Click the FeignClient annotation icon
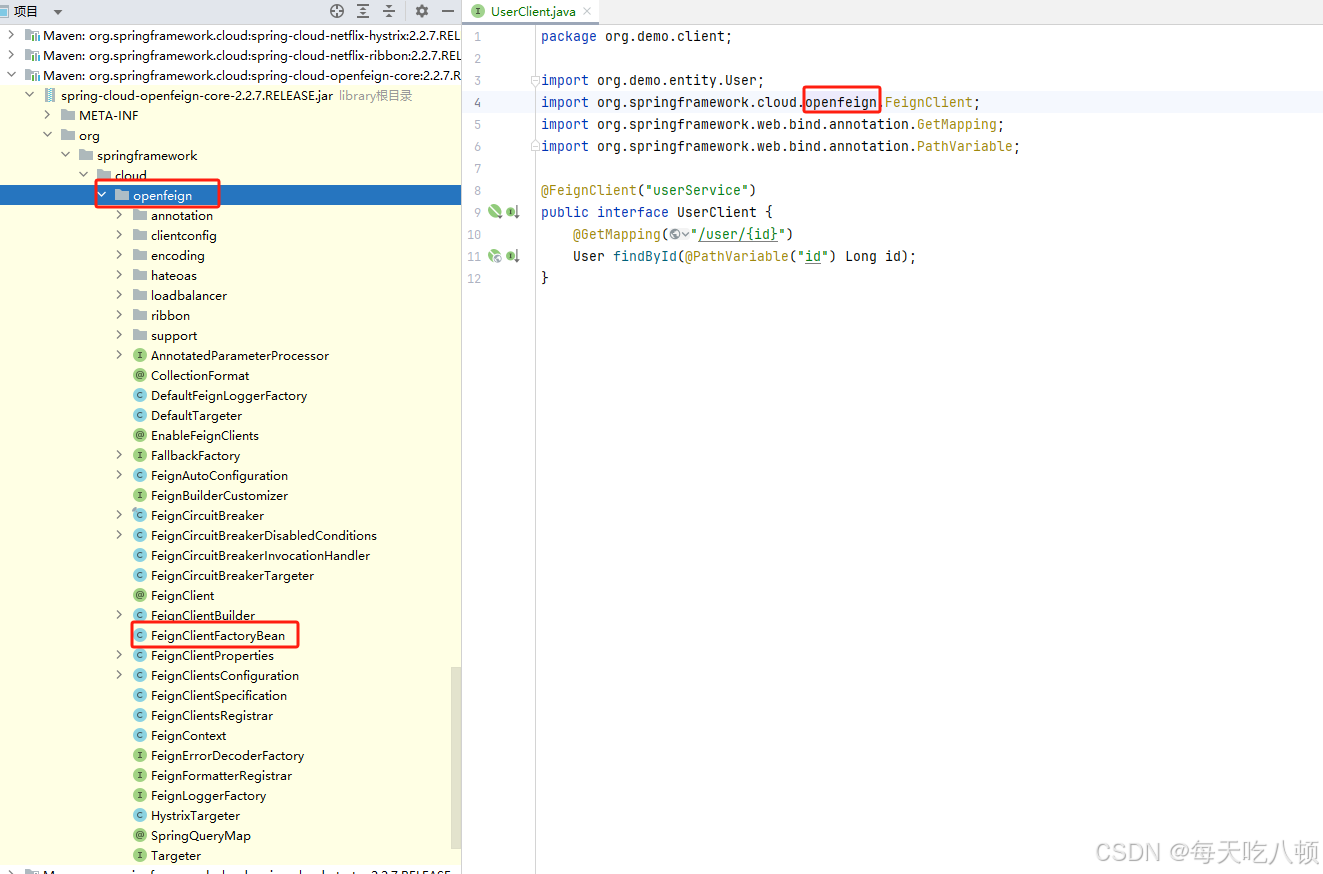Image resolution: width=1323 pixels, height=874 pixels. point(140,595)
